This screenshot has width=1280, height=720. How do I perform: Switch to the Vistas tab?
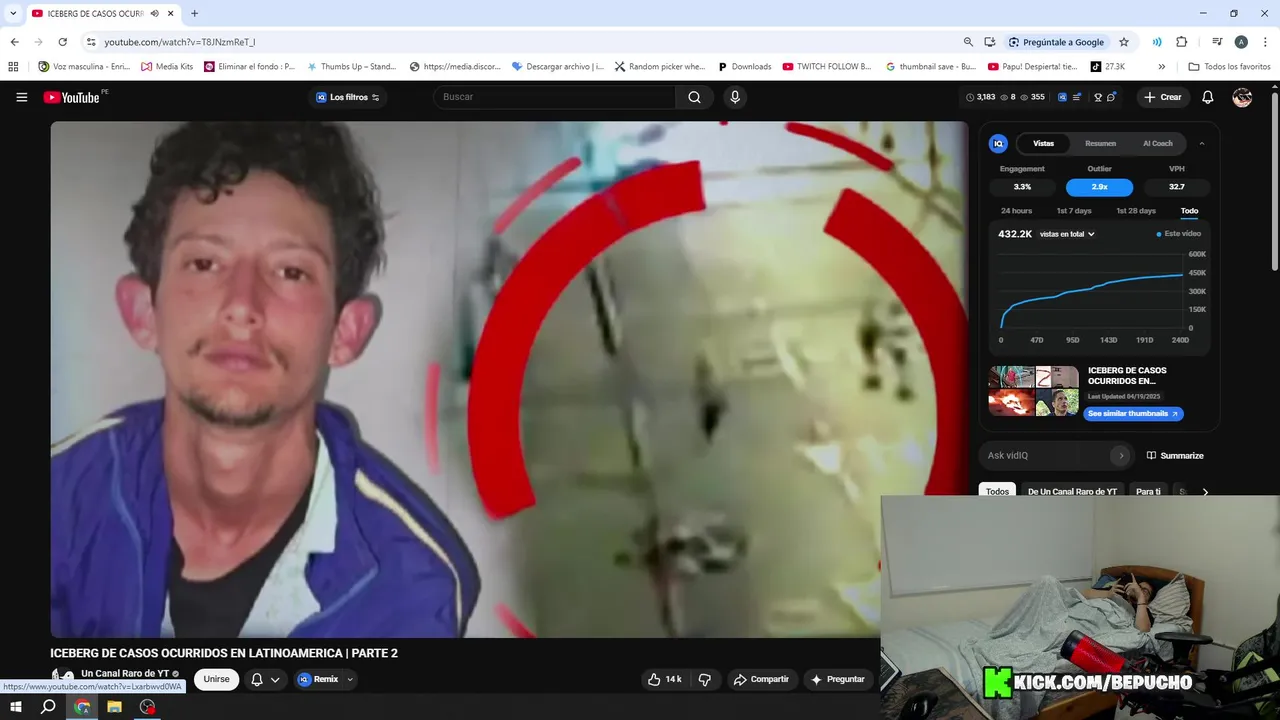[x=1043, y=143]
